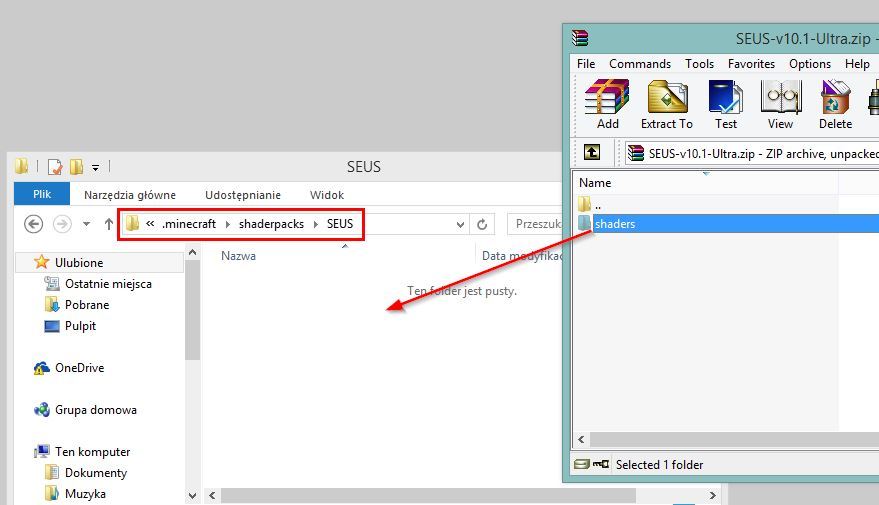The width and height of the screenshot is (879, 505).
Task: Expand the address bar history dropdown
Action: coord(460,224)
